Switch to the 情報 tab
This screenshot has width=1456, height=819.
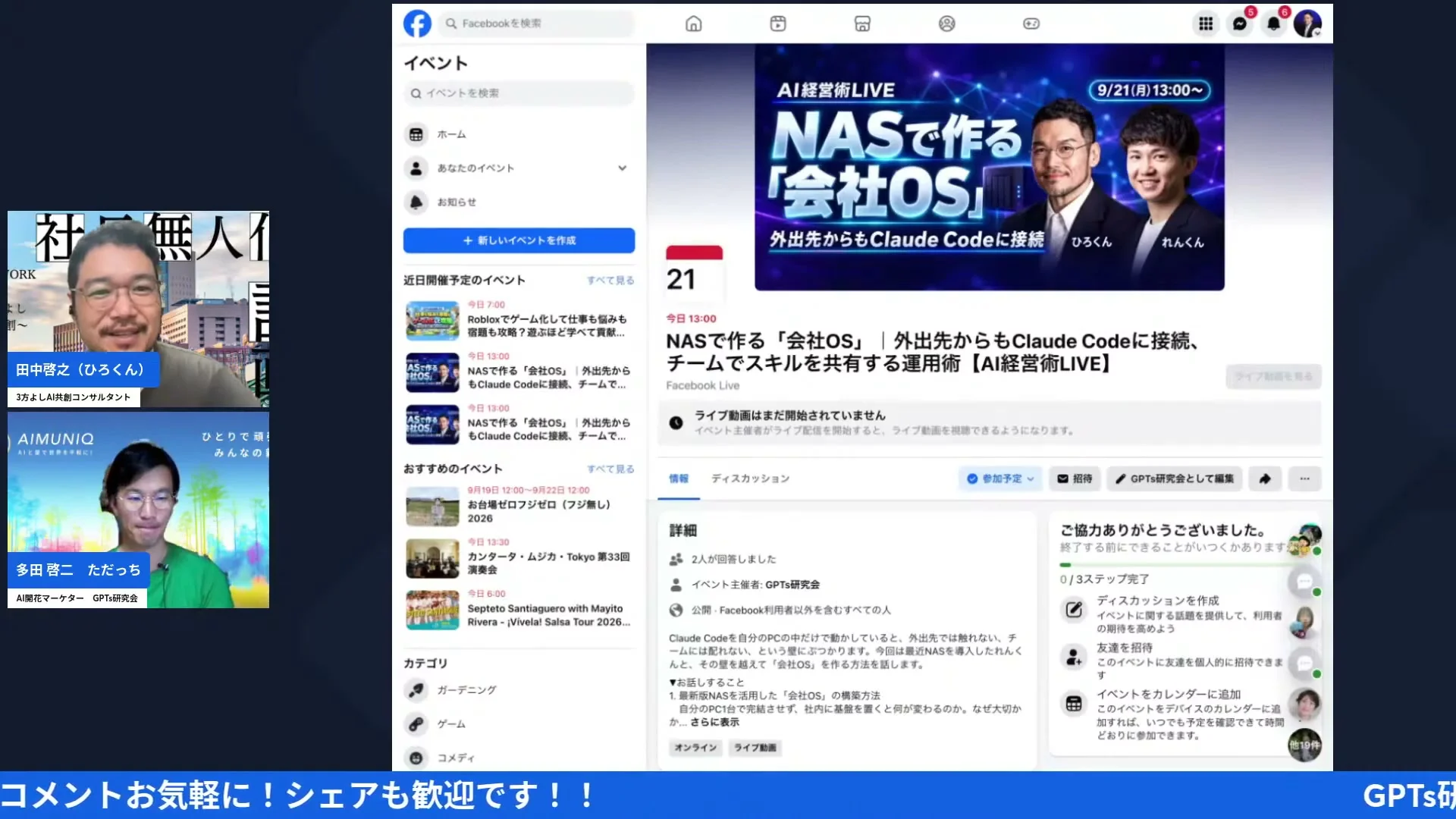(x=679, y=479)
